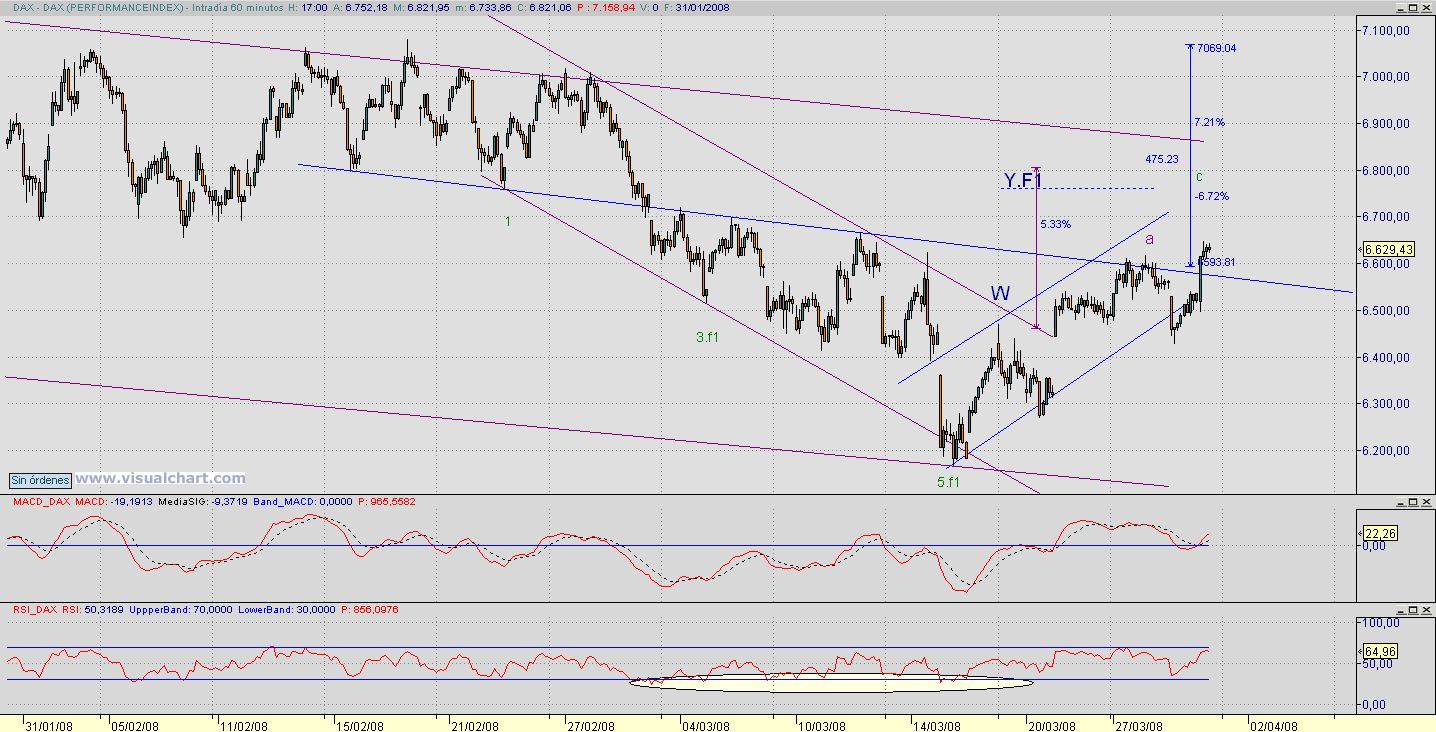Click the 27/03/08 date axis label
This screenshot has height=732, width=1436.
coord(1138,725)
